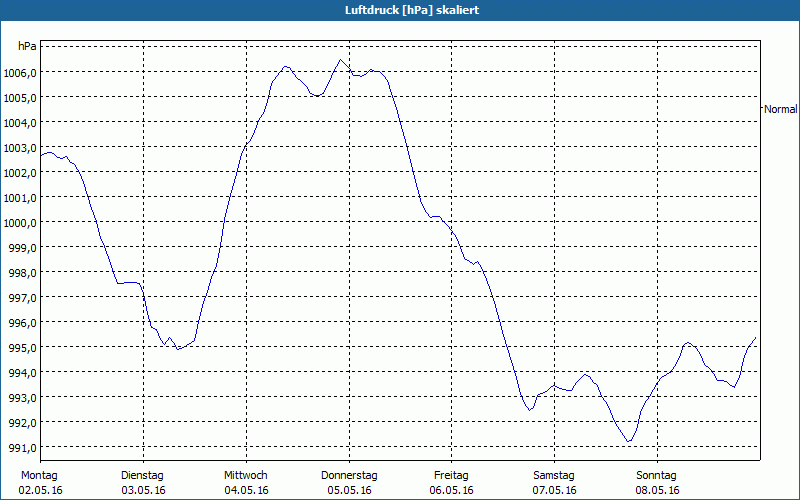Screen dimensions: 800x500
Task: Click the date 02.05.16
Action: click(40, 490)
